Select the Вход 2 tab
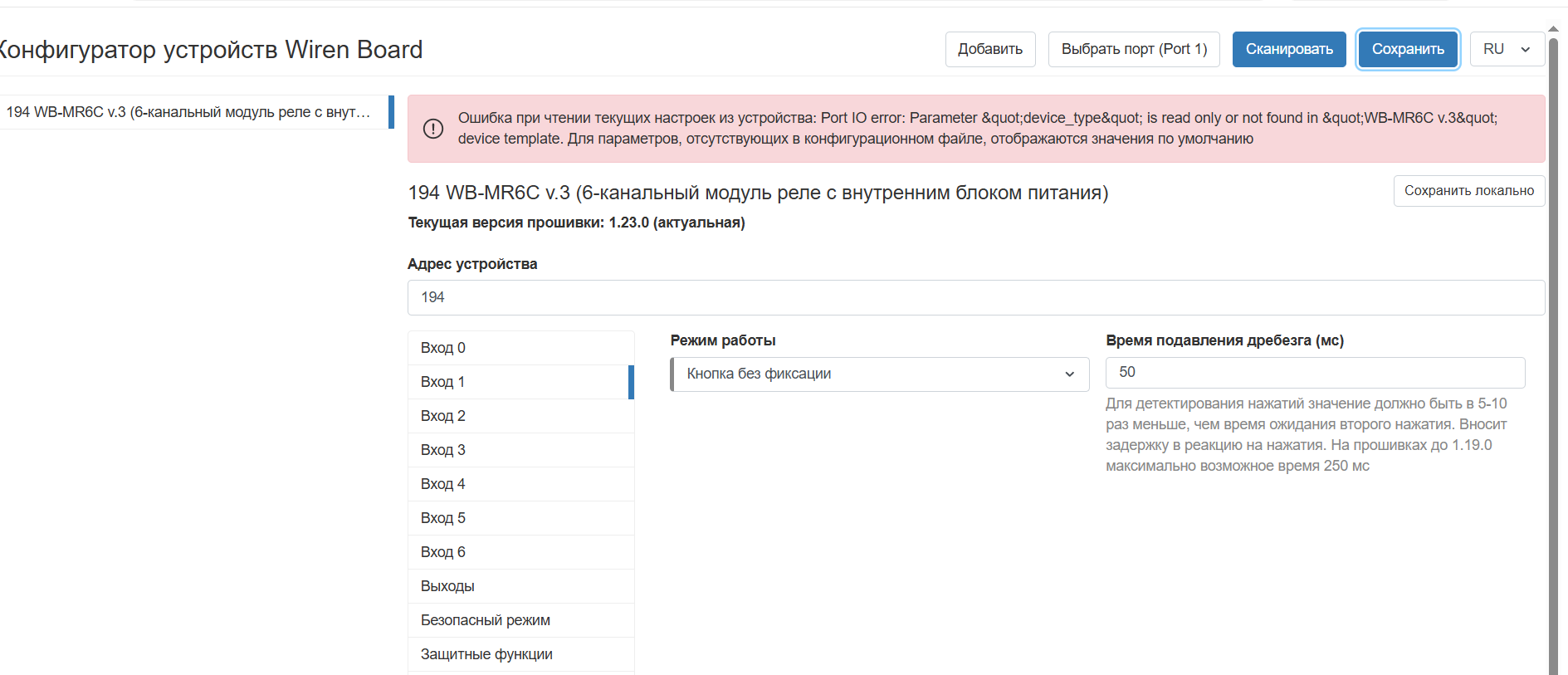The width and height of the screenshot is (1568, 675). 520,416
